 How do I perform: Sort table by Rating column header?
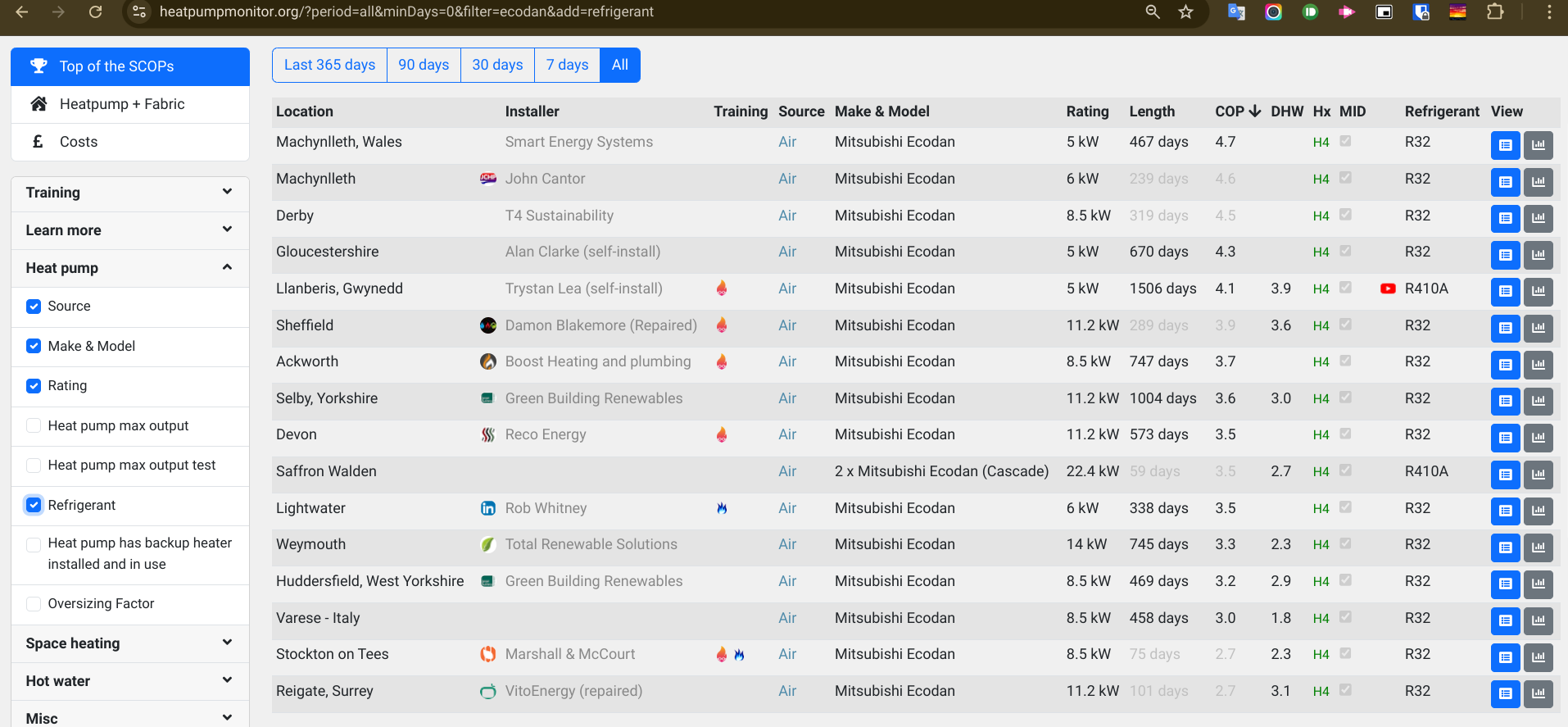tap(1087, 111)
